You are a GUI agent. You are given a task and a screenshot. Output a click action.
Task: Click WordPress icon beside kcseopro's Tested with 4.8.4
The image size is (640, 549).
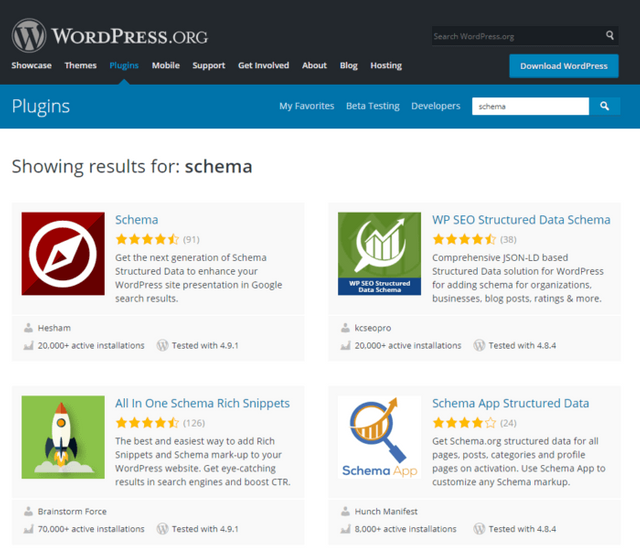click(x=479, y=345)
